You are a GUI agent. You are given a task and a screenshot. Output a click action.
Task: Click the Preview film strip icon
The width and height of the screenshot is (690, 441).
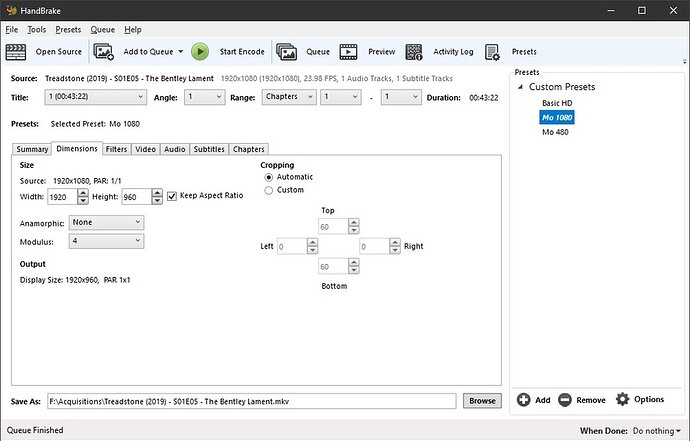click(349, 52)
